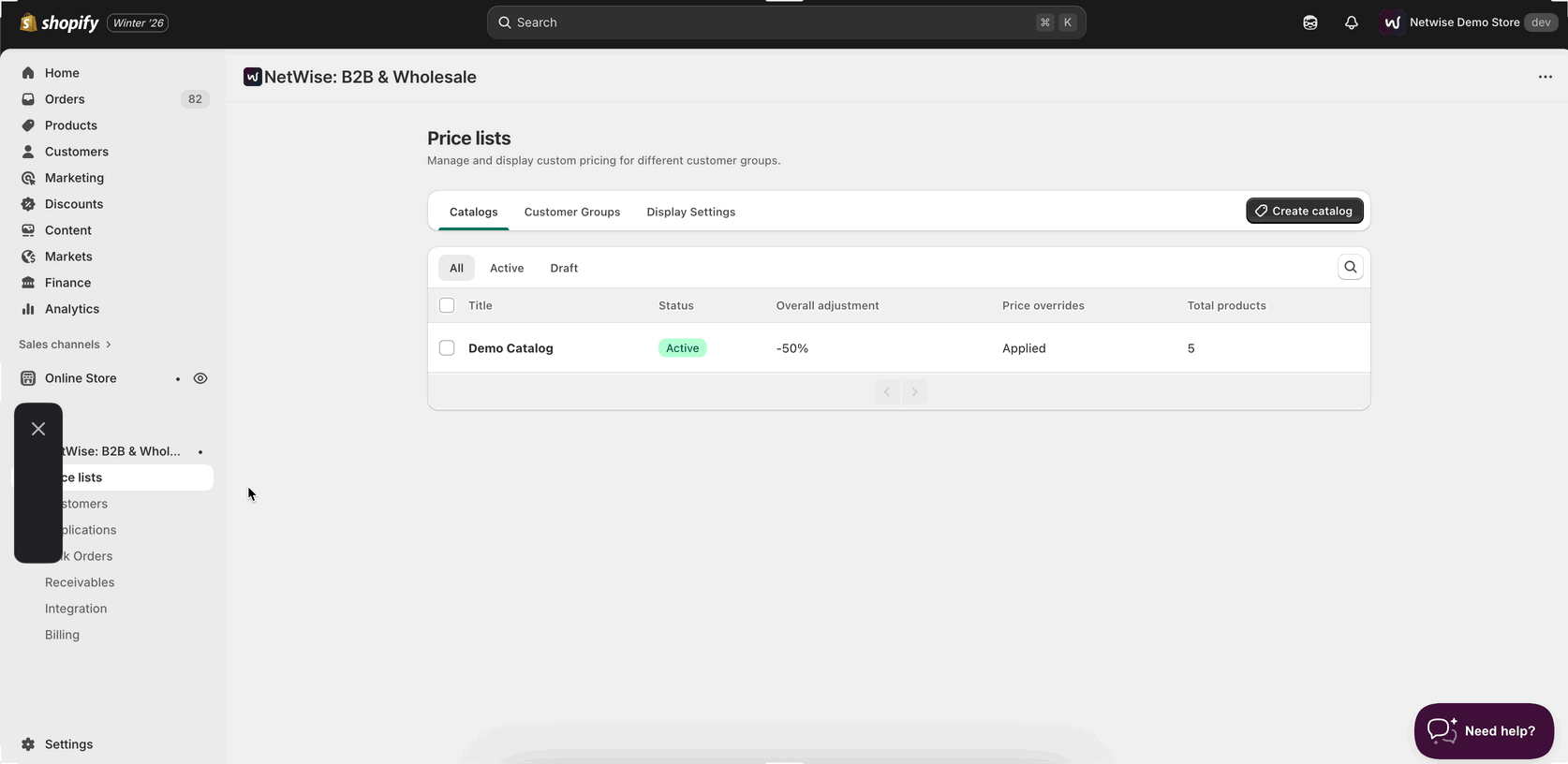Image resolution: width=1568 pixels, height=764 pixels.
Task: Click the Products tag icon
Action: [28, 125]
